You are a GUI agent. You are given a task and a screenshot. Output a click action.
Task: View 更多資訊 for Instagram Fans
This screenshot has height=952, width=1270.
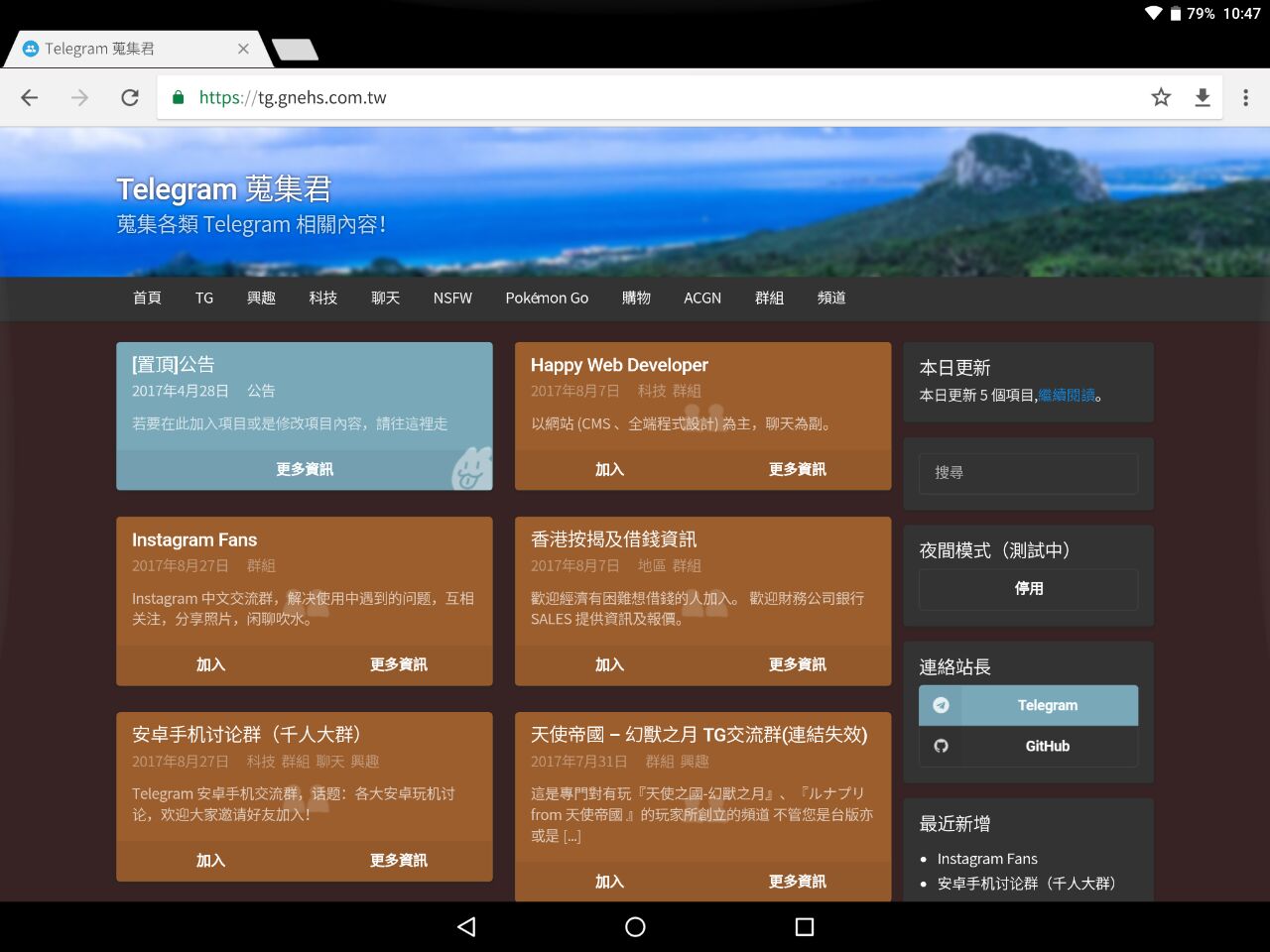point(398,664)
